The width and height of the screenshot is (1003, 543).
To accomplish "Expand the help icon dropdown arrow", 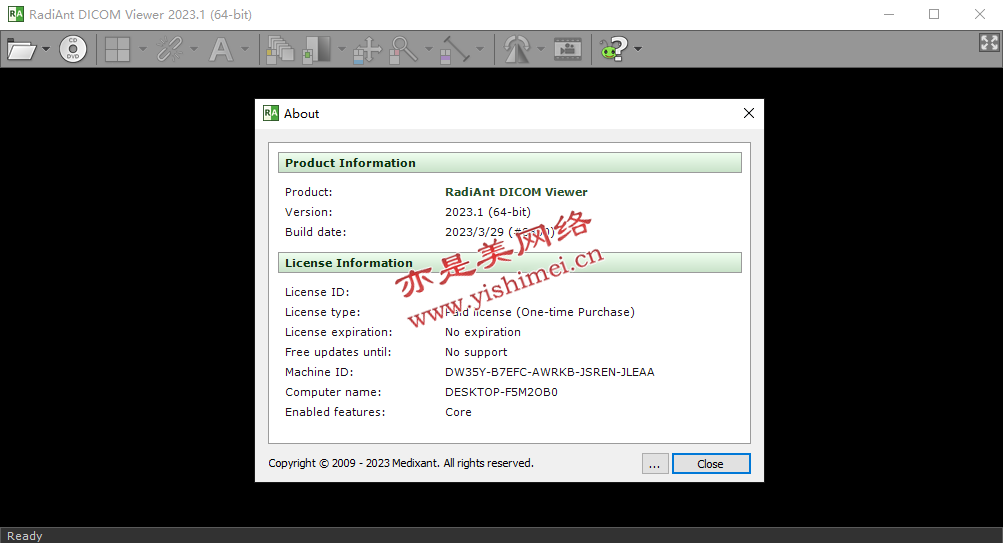I will pos(638,49).
